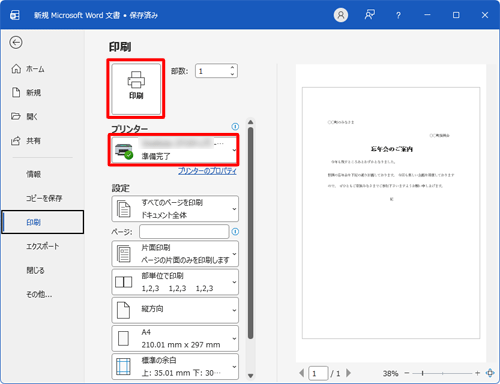Open Export (エクスポート) in the sidebar
This screenshot has height=384, width=500.
[x=43, y=246]
